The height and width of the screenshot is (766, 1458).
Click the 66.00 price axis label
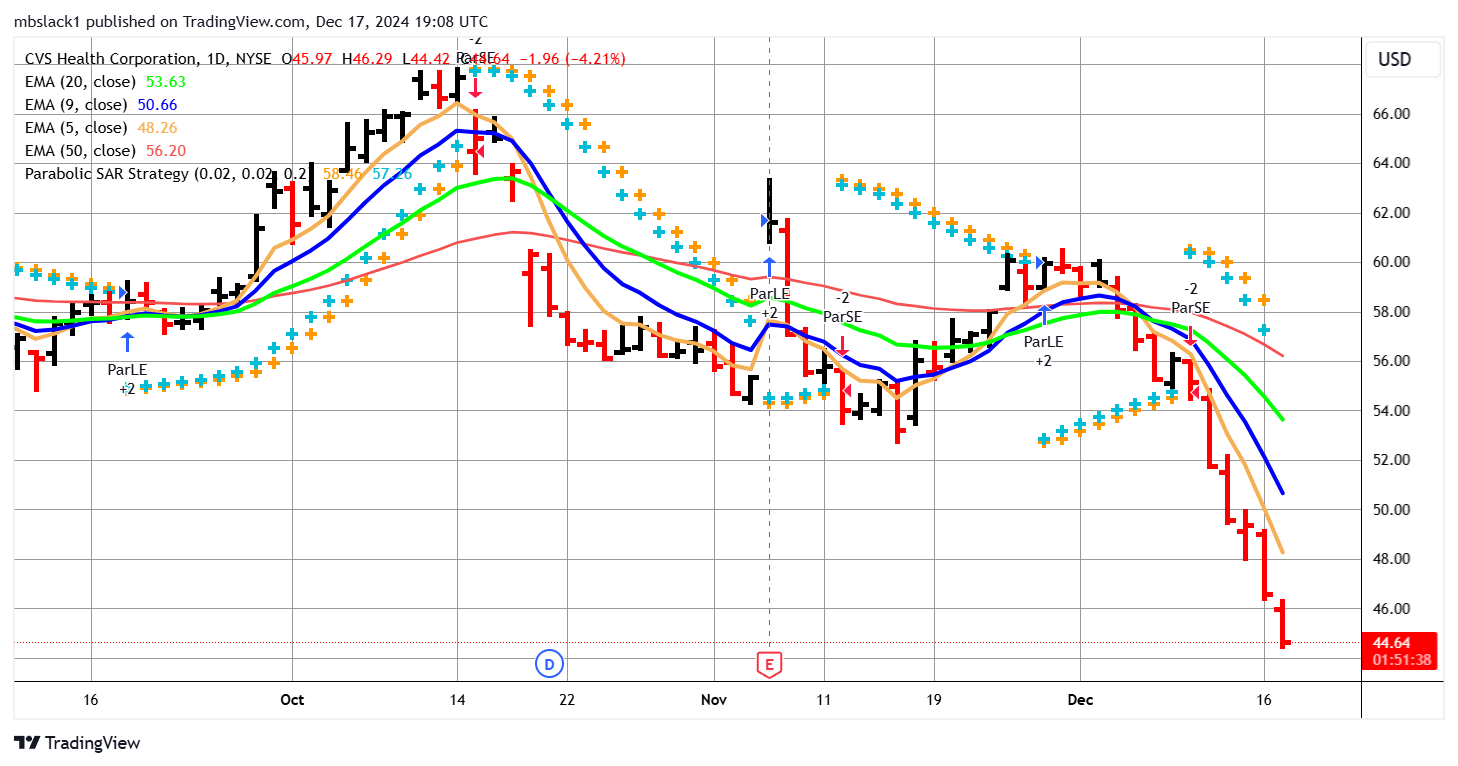click(1391, 114)
